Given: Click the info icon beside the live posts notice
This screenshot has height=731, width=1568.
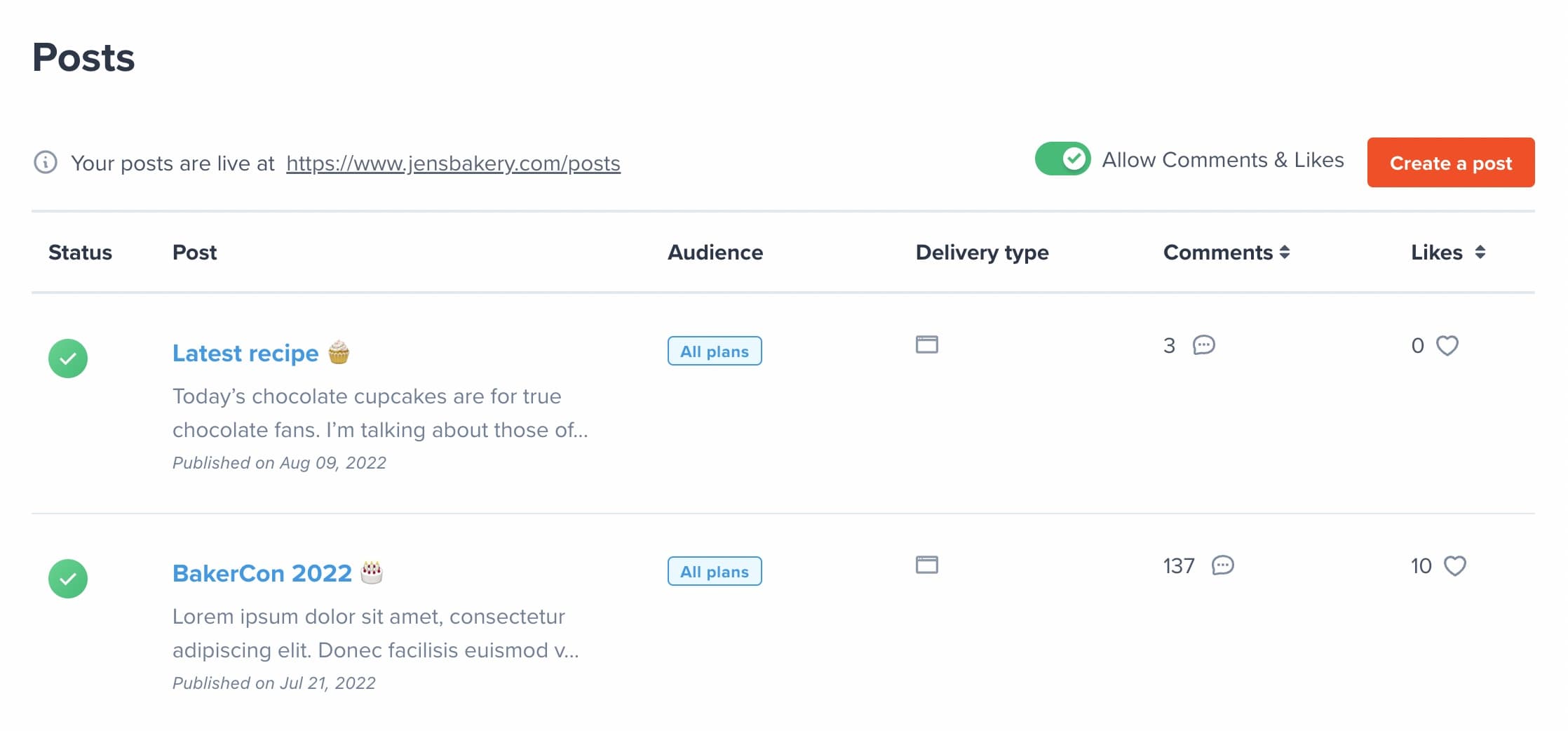Looking at the screenshot, I should (45, 163).
